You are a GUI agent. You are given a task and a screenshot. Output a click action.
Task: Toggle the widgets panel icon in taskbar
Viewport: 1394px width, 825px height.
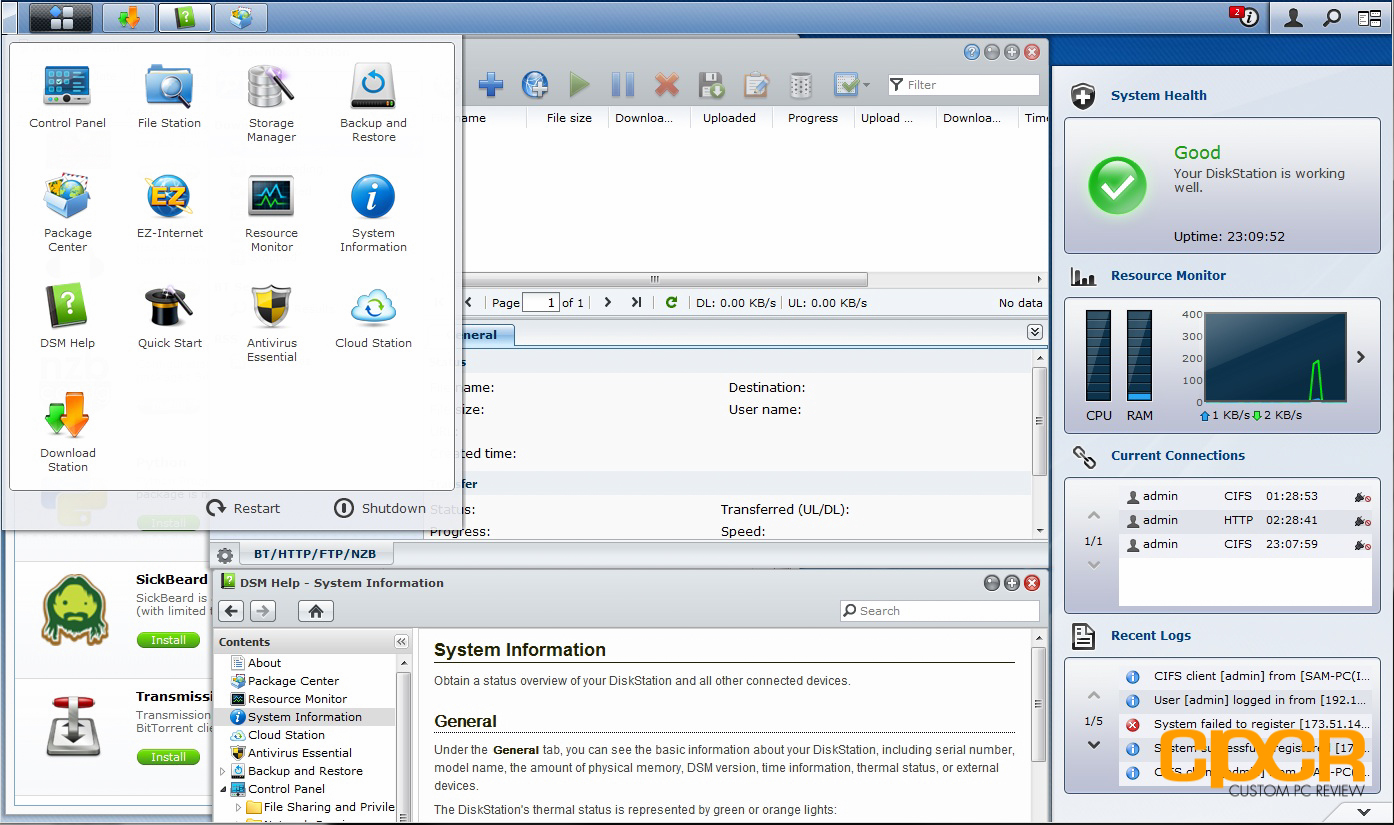pos(1369,17)
